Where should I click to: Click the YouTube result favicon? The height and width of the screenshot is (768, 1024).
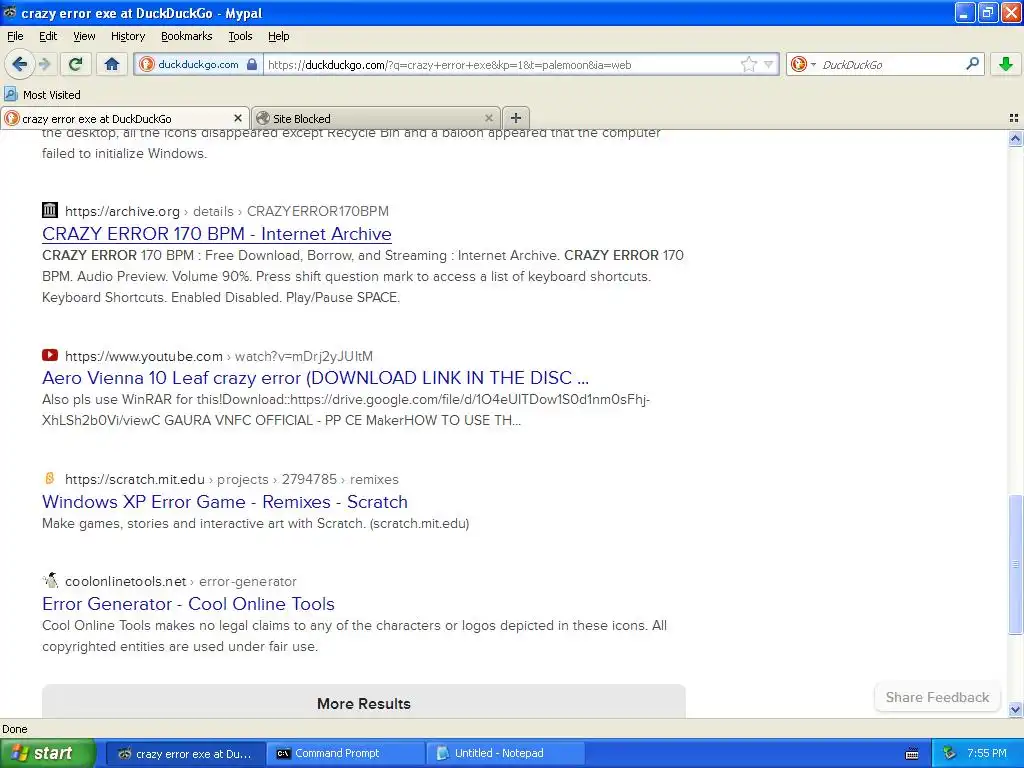coord(50,355)
